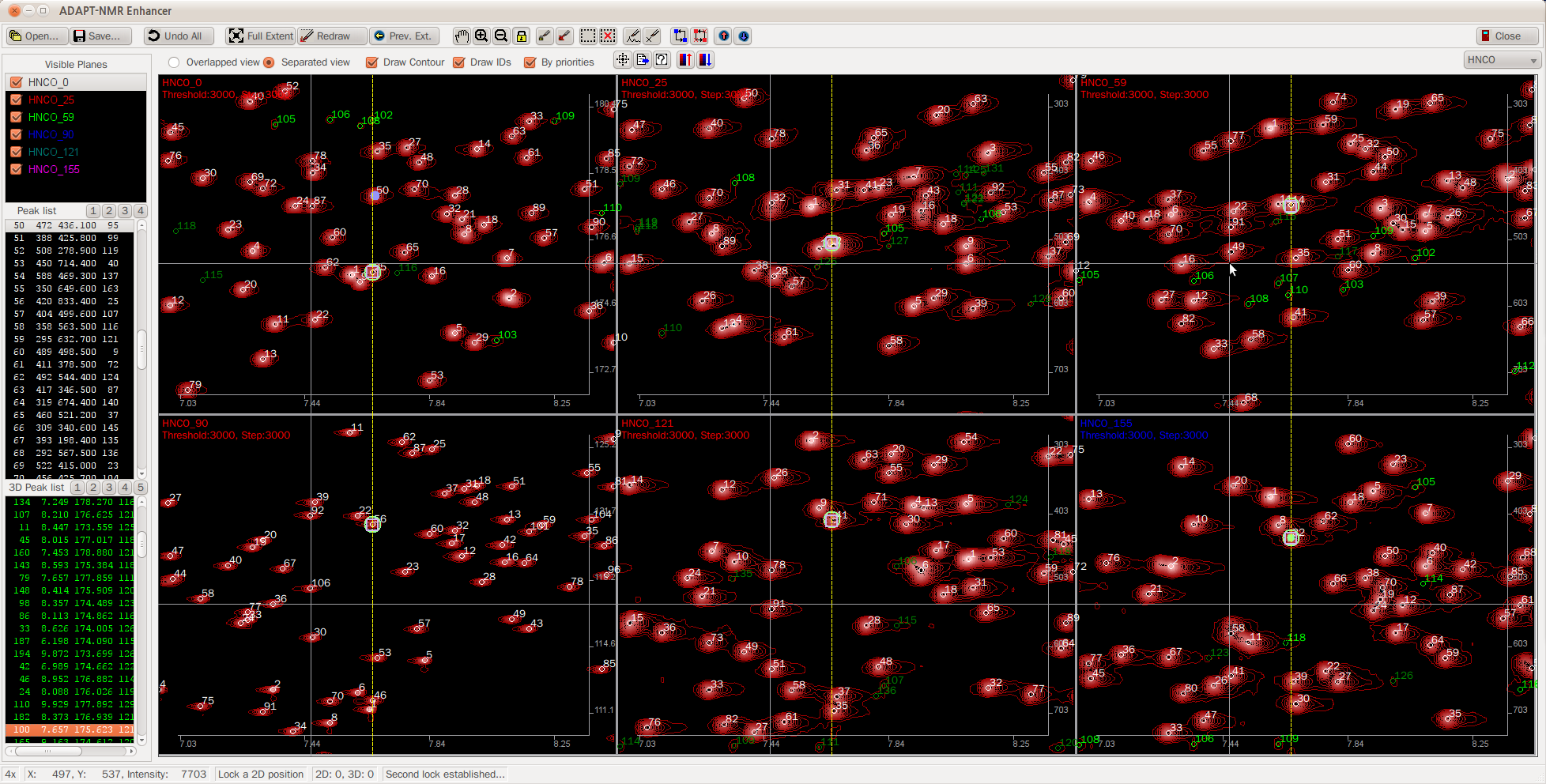1546x784 pixels.
Task: Switch to 3D Peak list tab 5
Action: click(141, 488)
